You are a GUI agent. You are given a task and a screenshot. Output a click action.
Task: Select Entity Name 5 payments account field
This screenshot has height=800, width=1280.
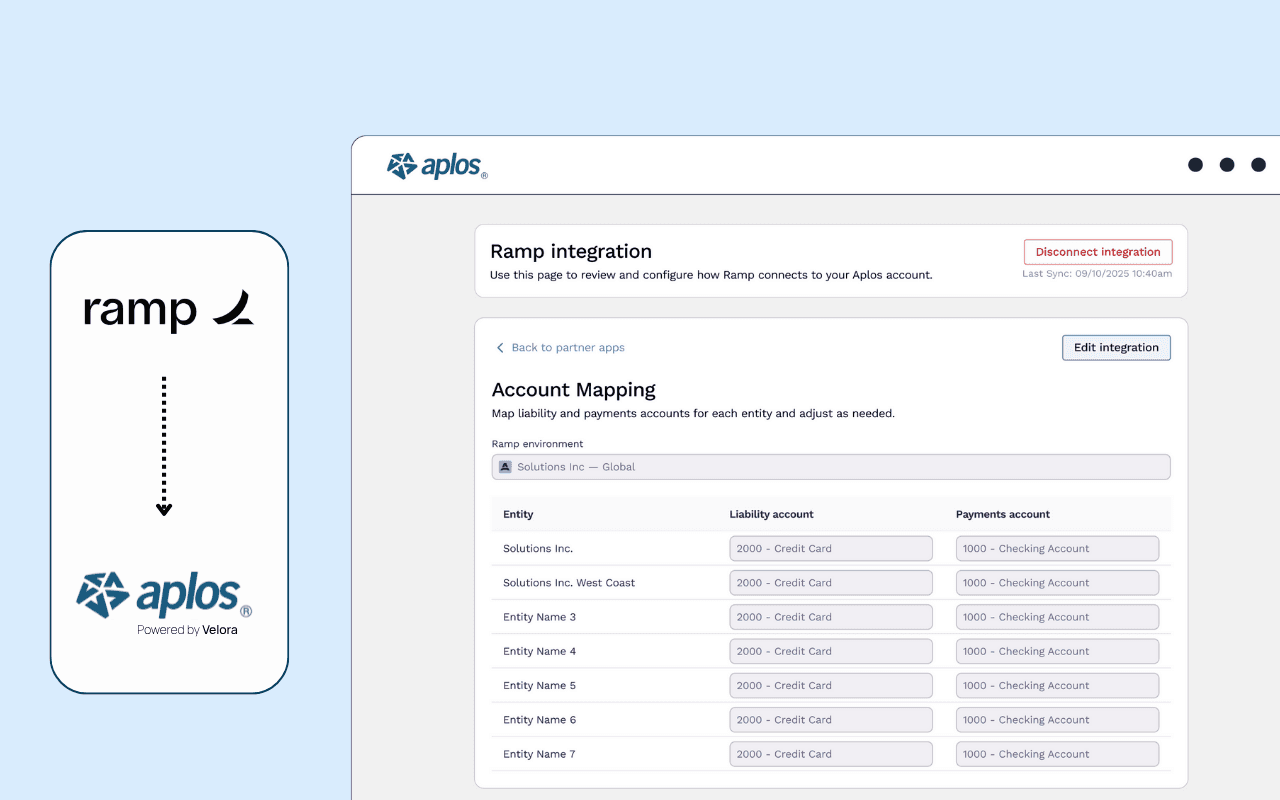tap(1057, 686)
